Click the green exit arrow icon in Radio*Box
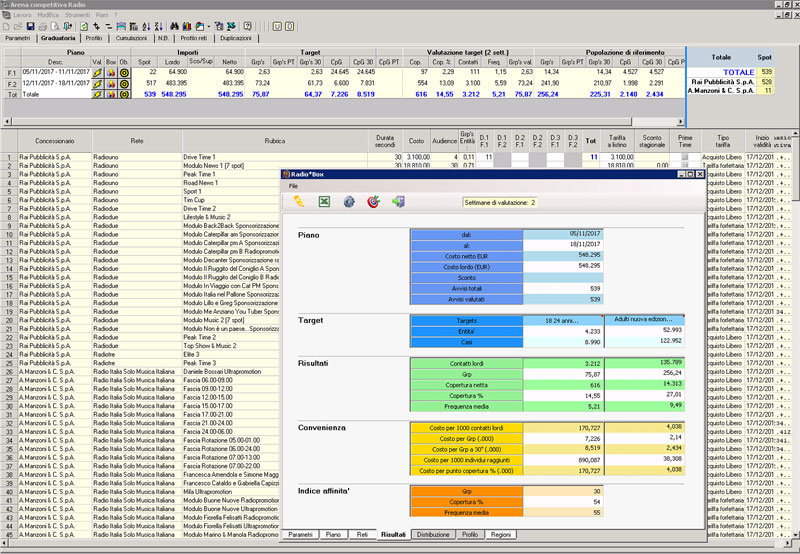The width and height of the screenshot is (800, 554). tap(398, 202)
